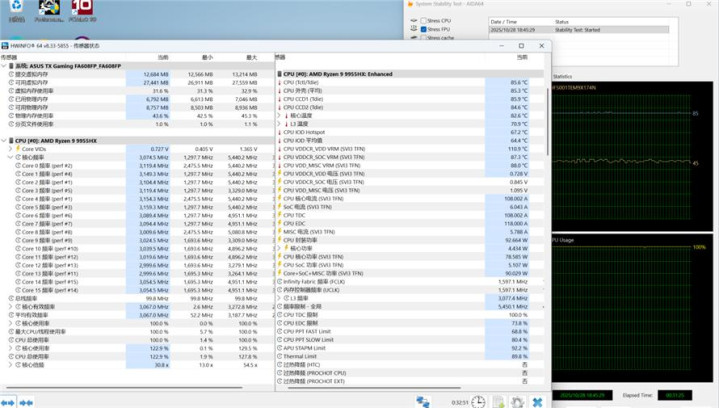Click the network transfer icon in HWiNFO toolbar
The image size is (719, 408).
[x=424, y=402]
